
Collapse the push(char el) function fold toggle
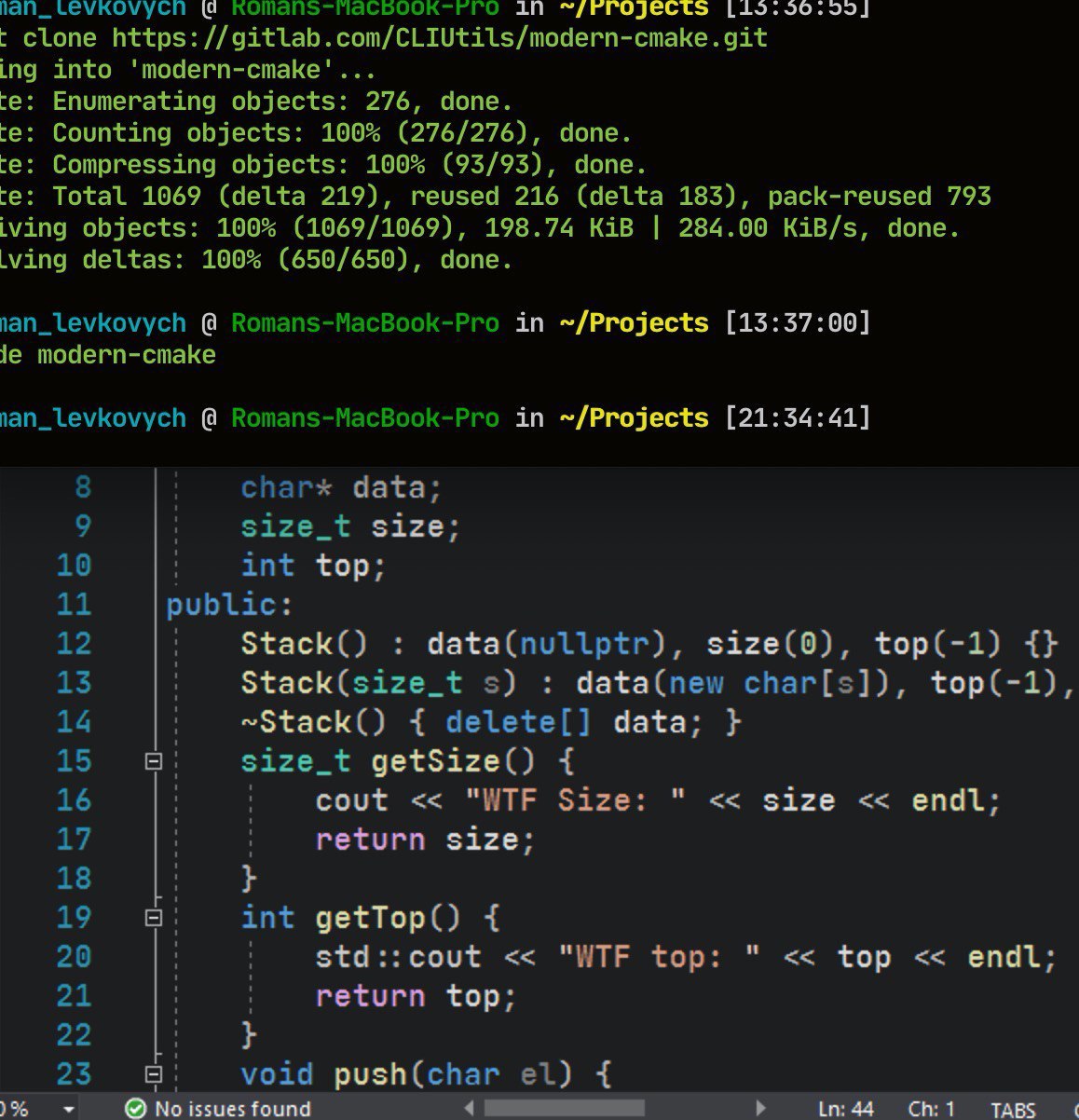point(155,1074)
